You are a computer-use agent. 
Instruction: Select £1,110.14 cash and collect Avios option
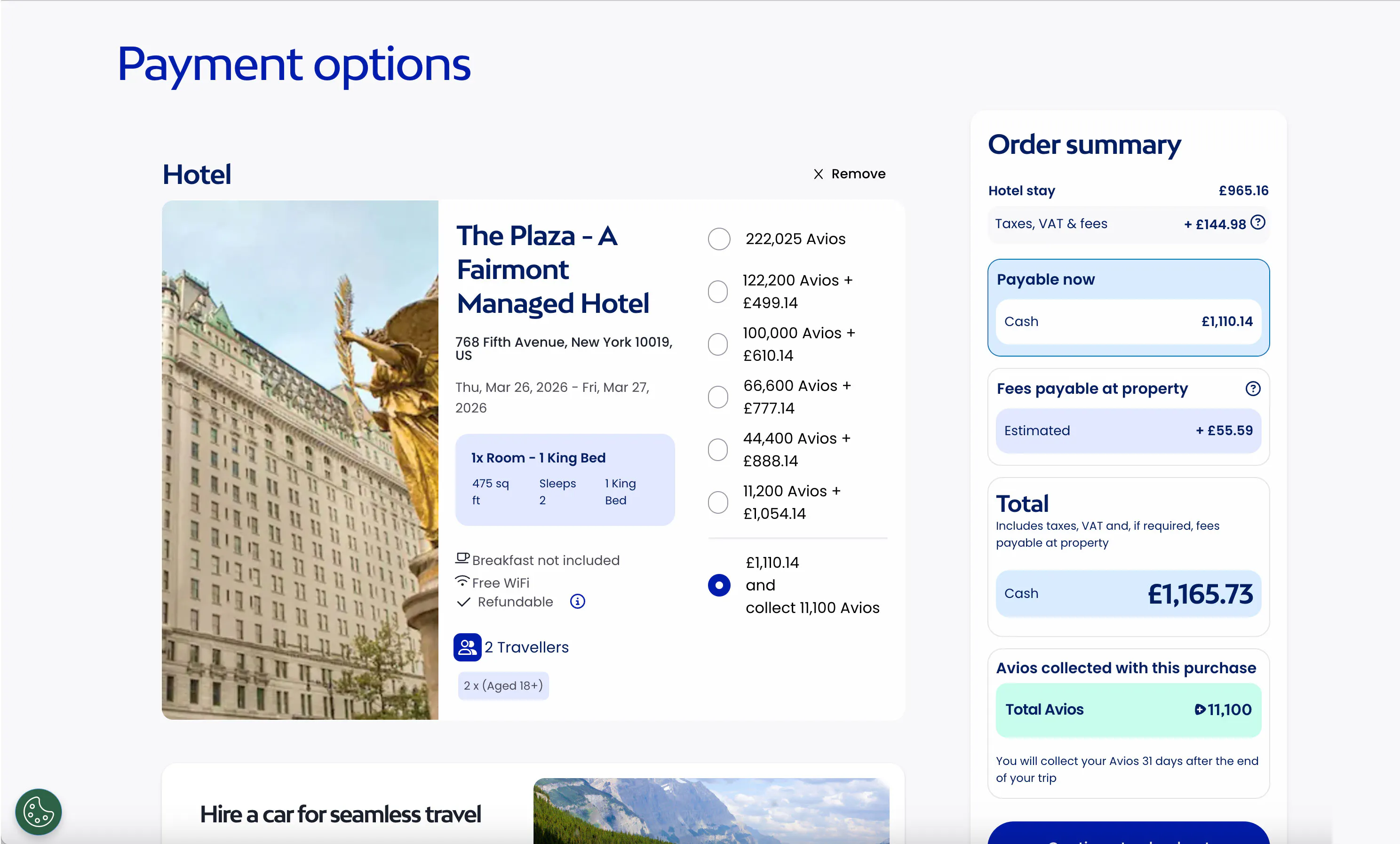click(x=719, y=585)
